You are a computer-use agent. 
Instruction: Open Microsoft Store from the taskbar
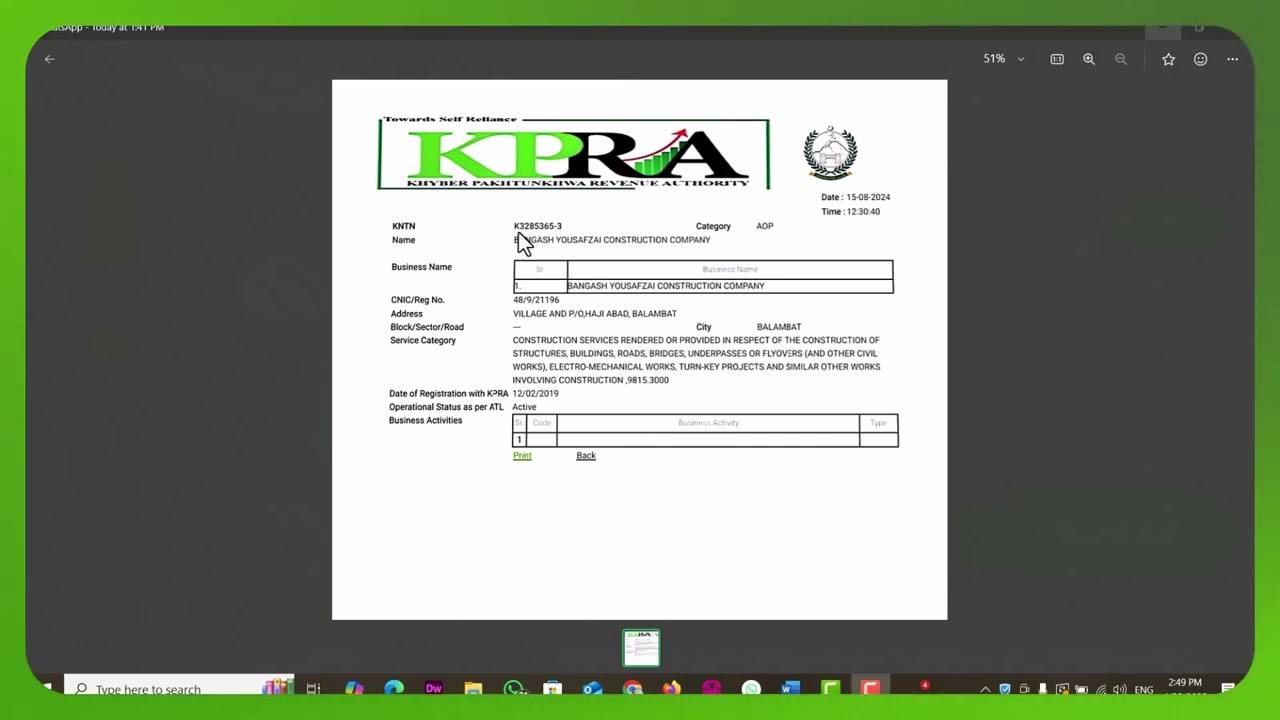click(x=552, y=689)
